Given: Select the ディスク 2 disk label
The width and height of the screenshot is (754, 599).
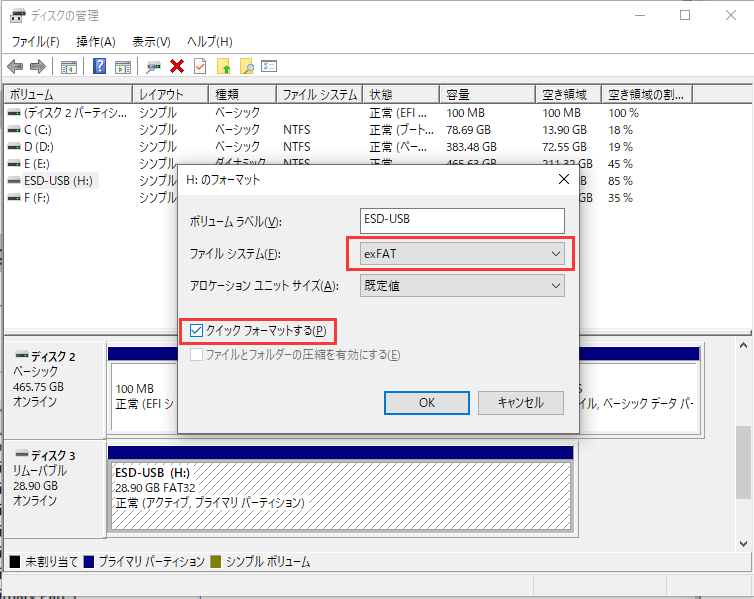Looking at the screenshot, I should [x=54, y=356].
